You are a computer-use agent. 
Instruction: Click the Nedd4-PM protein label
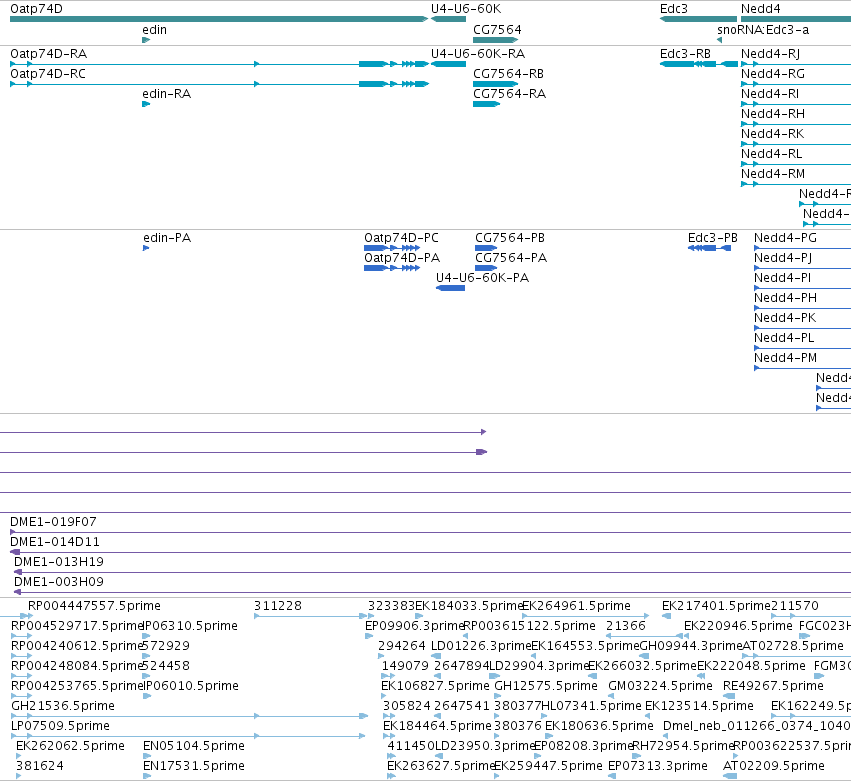coord(785,358)
